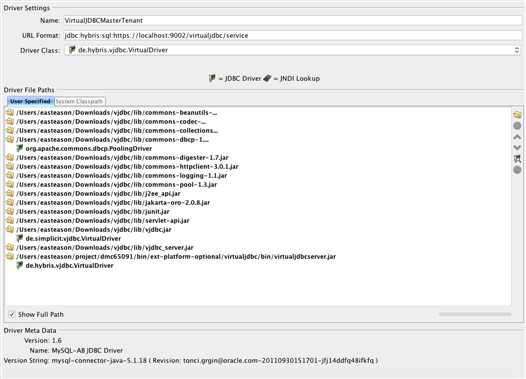The height and width of the screenshot is (379, 526).
Task: Click the jar icon beside commons-beanutils path
Action: [10, 113]
